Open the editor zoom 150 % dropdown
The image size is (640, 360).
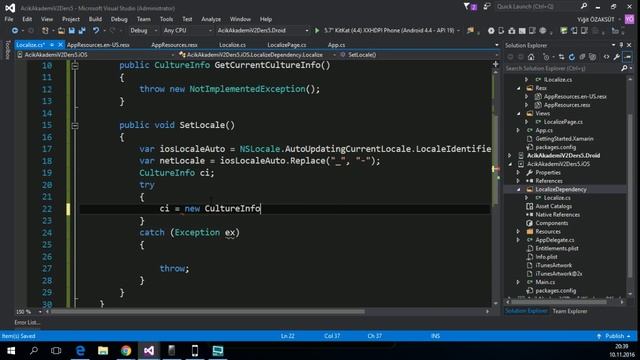[x=40, y=312]
